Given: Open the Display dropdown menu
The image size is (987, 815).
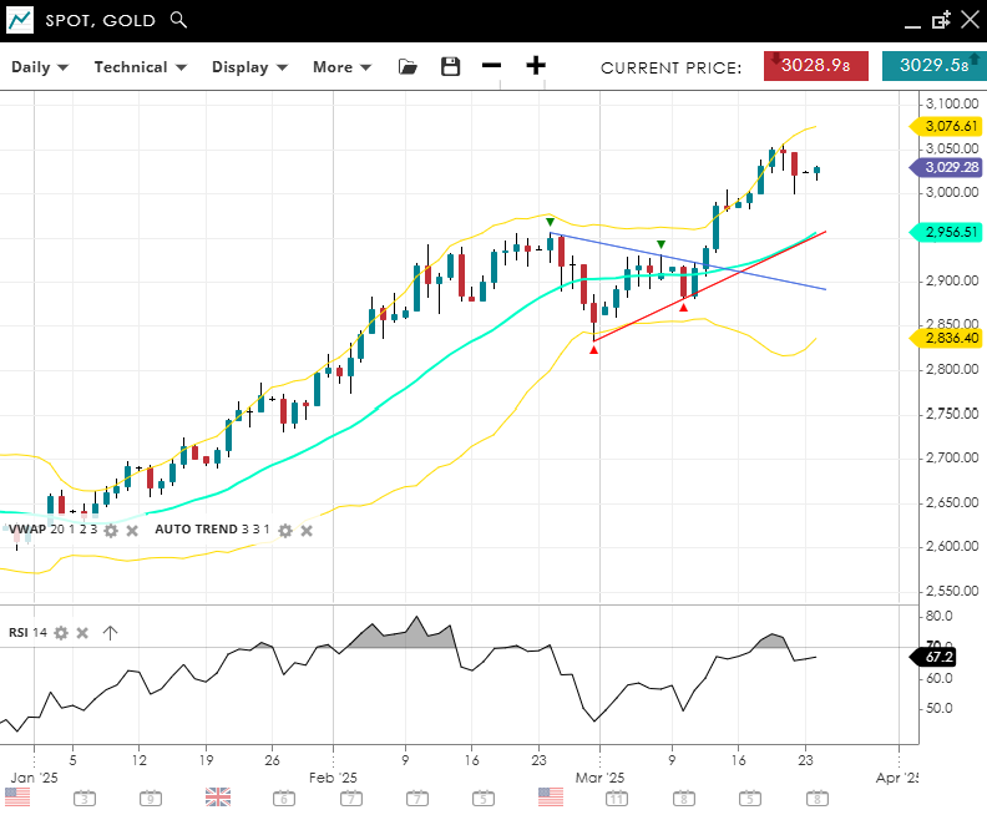Looking at the screenshot, I should (x=249, y=67).
